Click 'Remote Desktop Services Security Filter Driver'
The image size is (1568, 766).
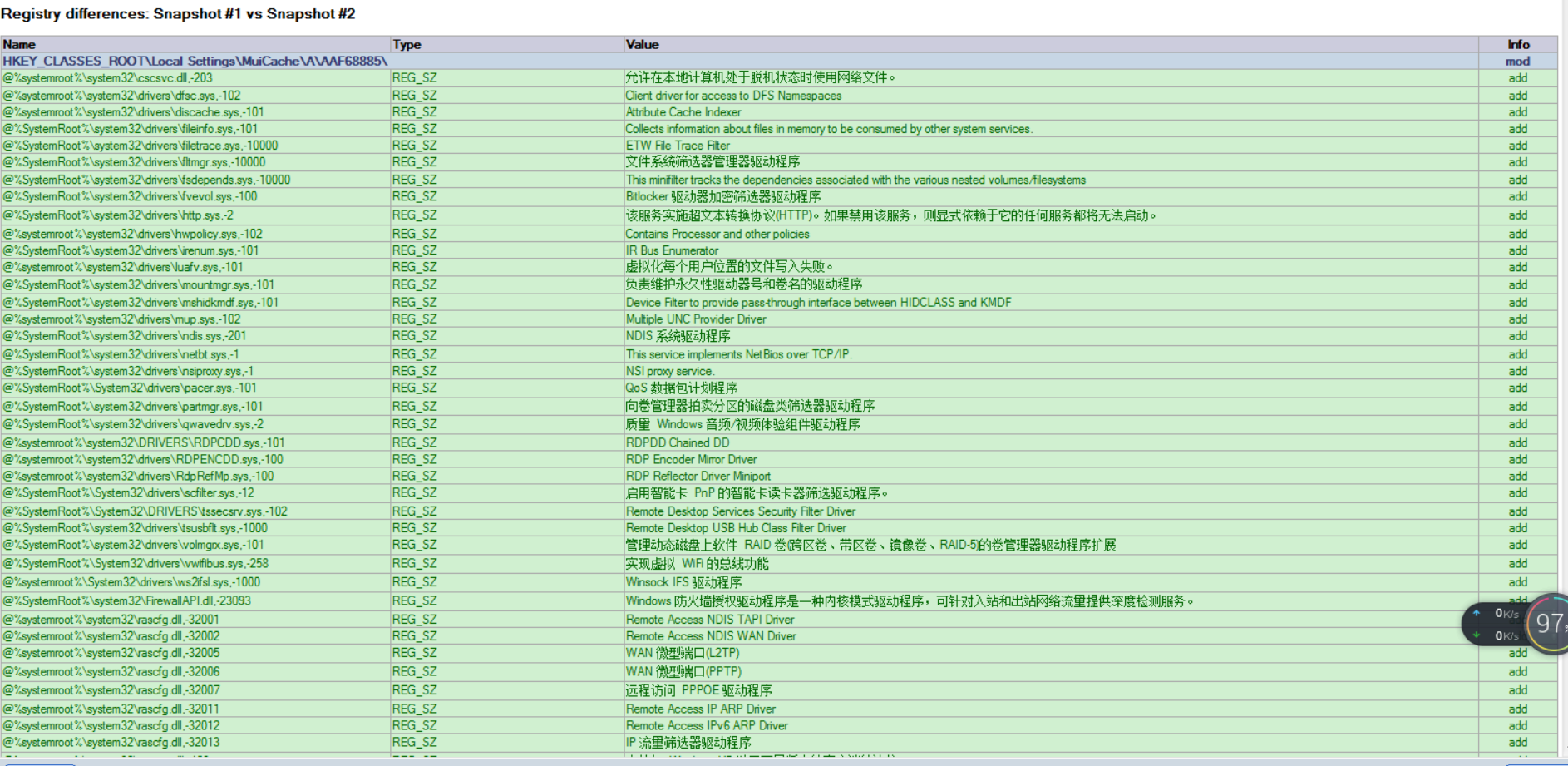pyautogui.click(x=741, y=511)
